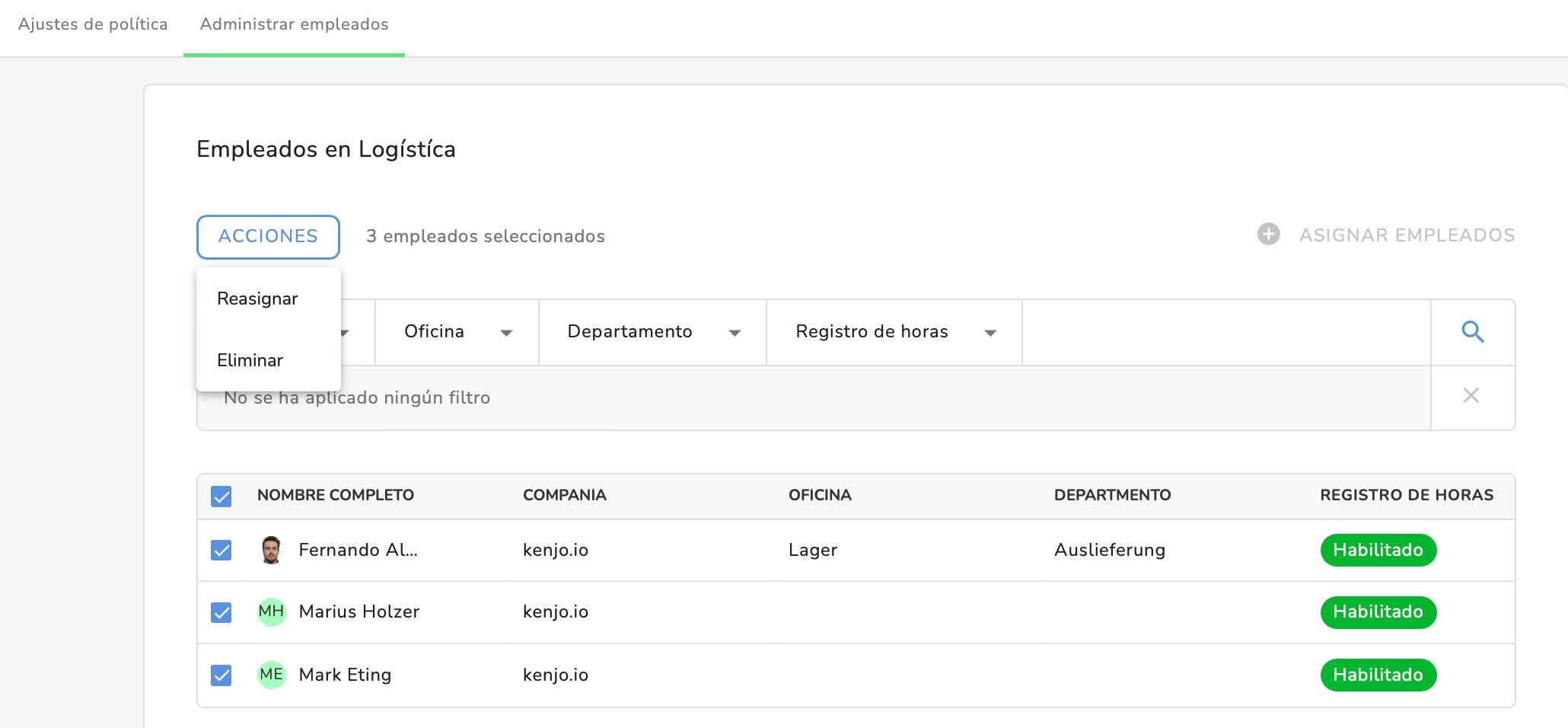Expand the Registro de horas filter

[x=895, y=332]
